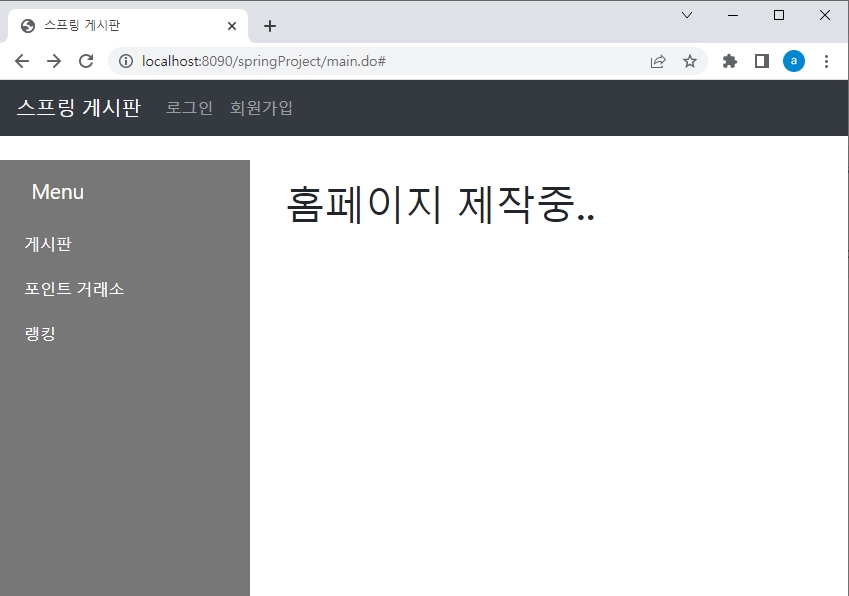Open the profile avatar "a"
849x596 pixels.
point(794,61)
